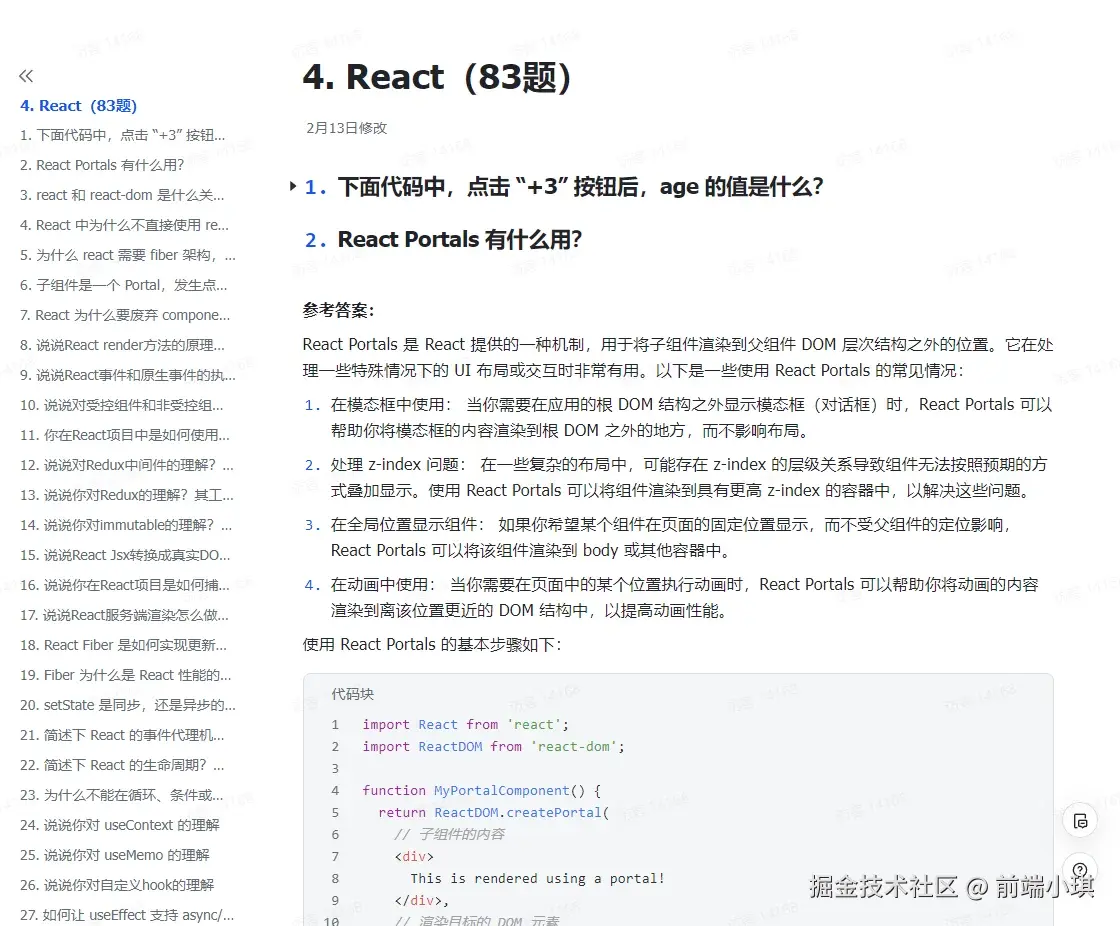Select sidebar item 19. Fiber 为什么是 React 性能

(x=126, y=675)
